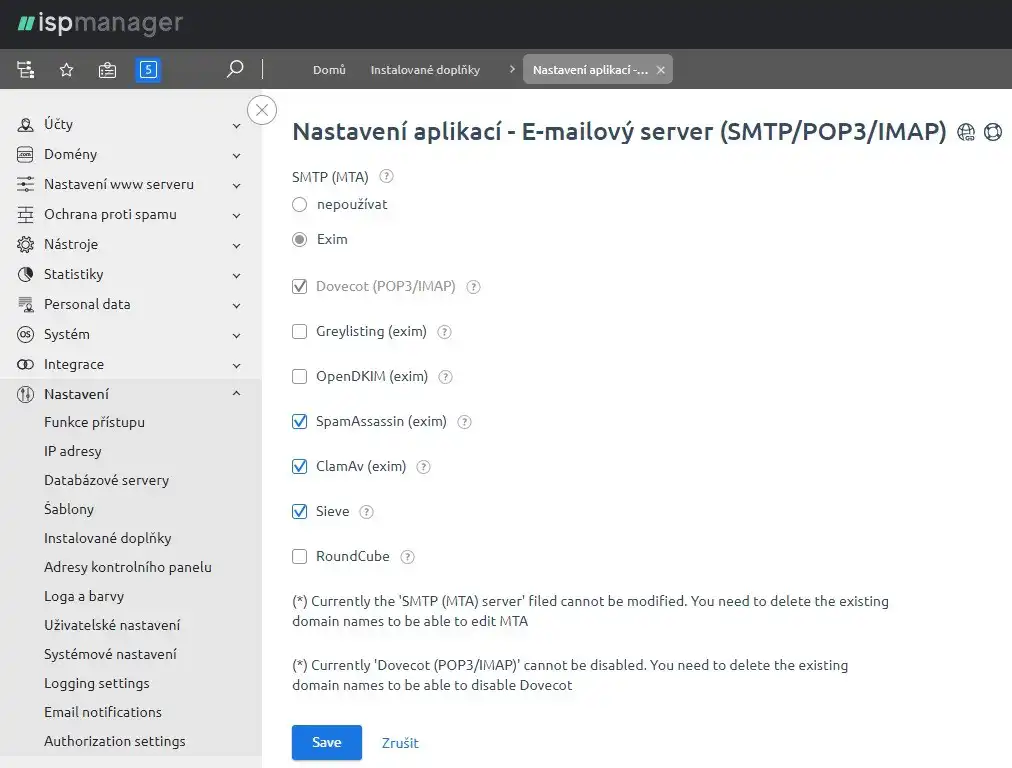Switch to Instalované doplňky tab

click(425, 70)
